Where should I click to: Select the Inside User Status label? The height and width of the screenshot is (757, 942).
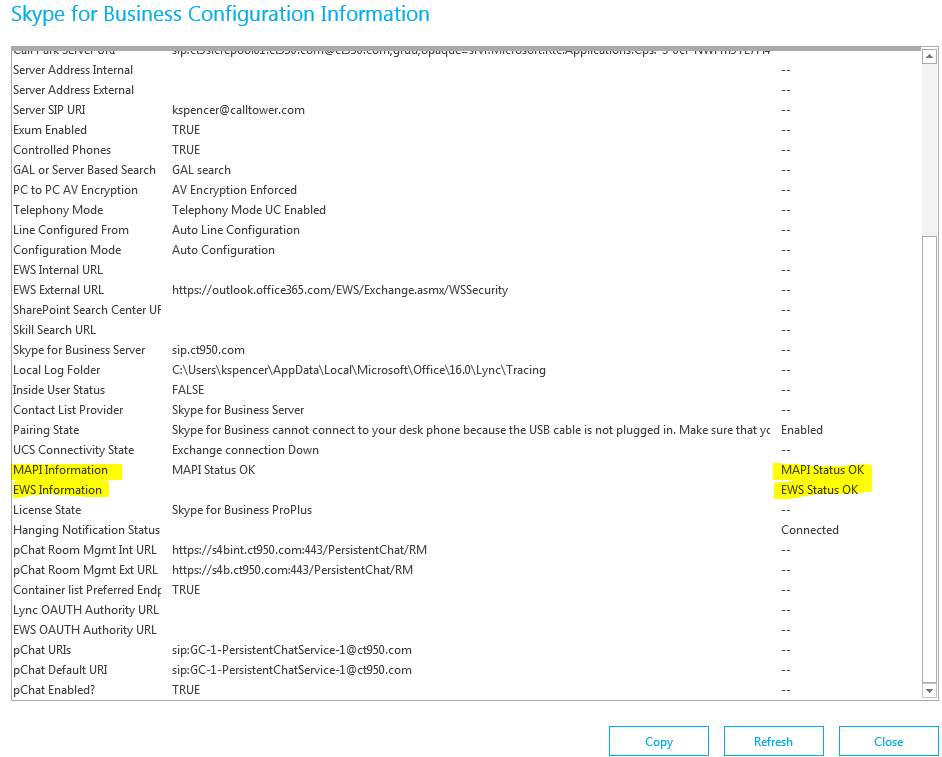coord(59,390)
